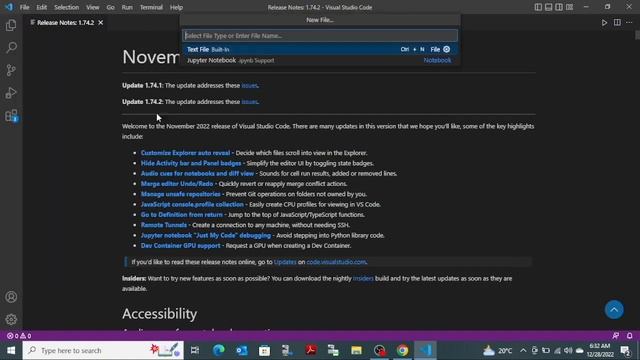Open Manage unsafe repositories link

point(180,194)
